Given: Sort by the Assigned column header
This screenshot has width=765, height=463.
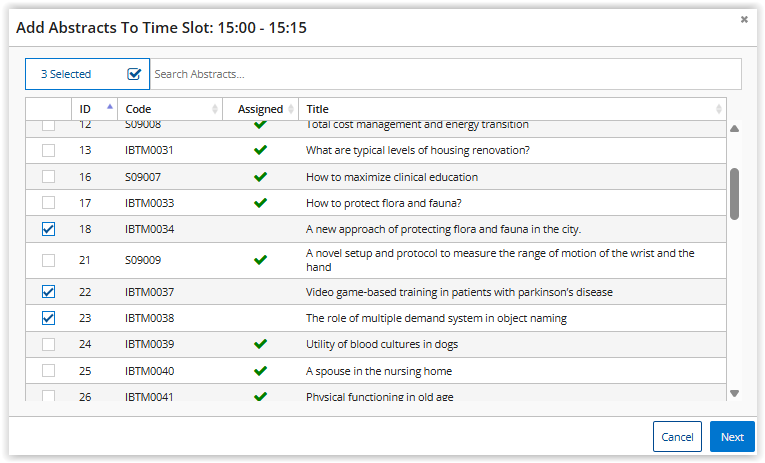Looking at the screenshot, I should point(260,109).
